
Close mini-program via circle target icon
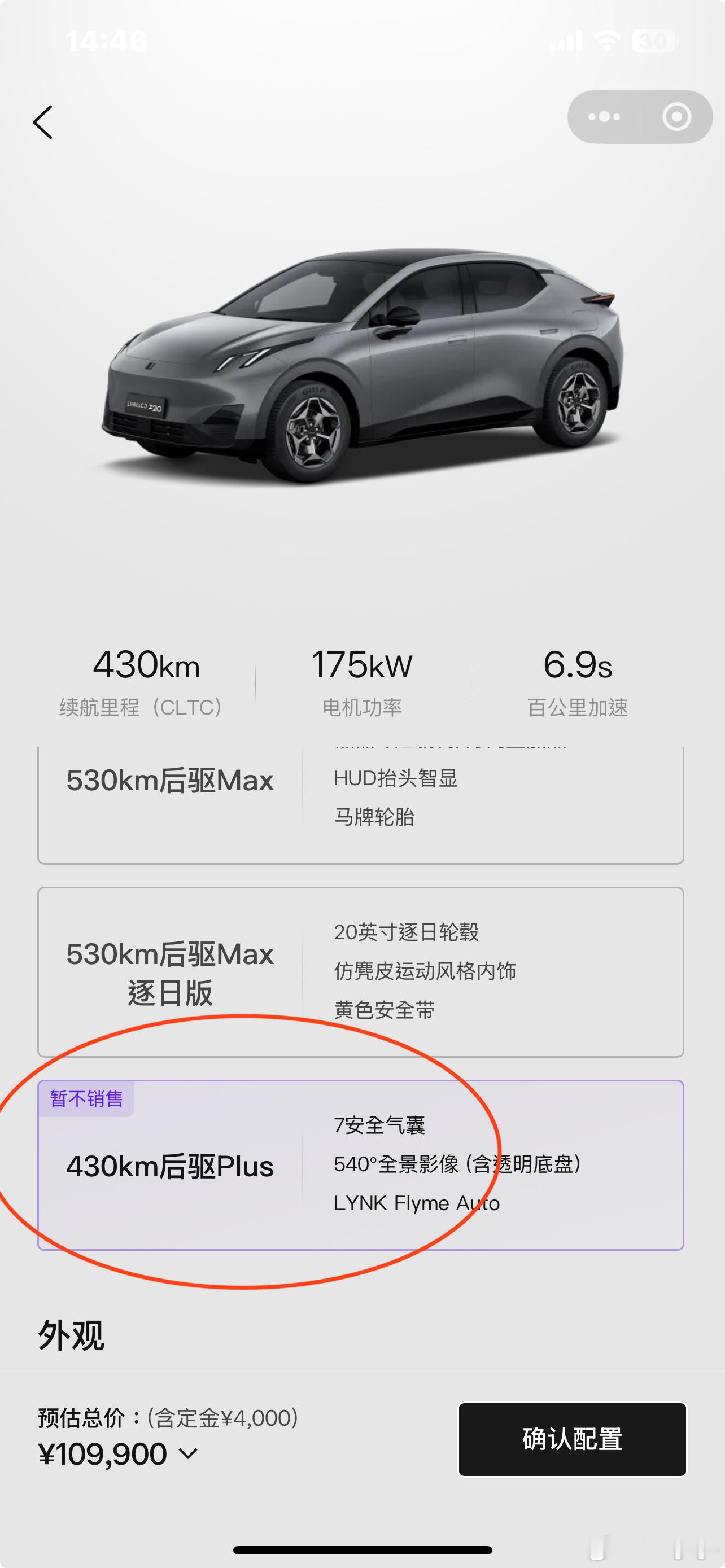(x=676, y=117)
